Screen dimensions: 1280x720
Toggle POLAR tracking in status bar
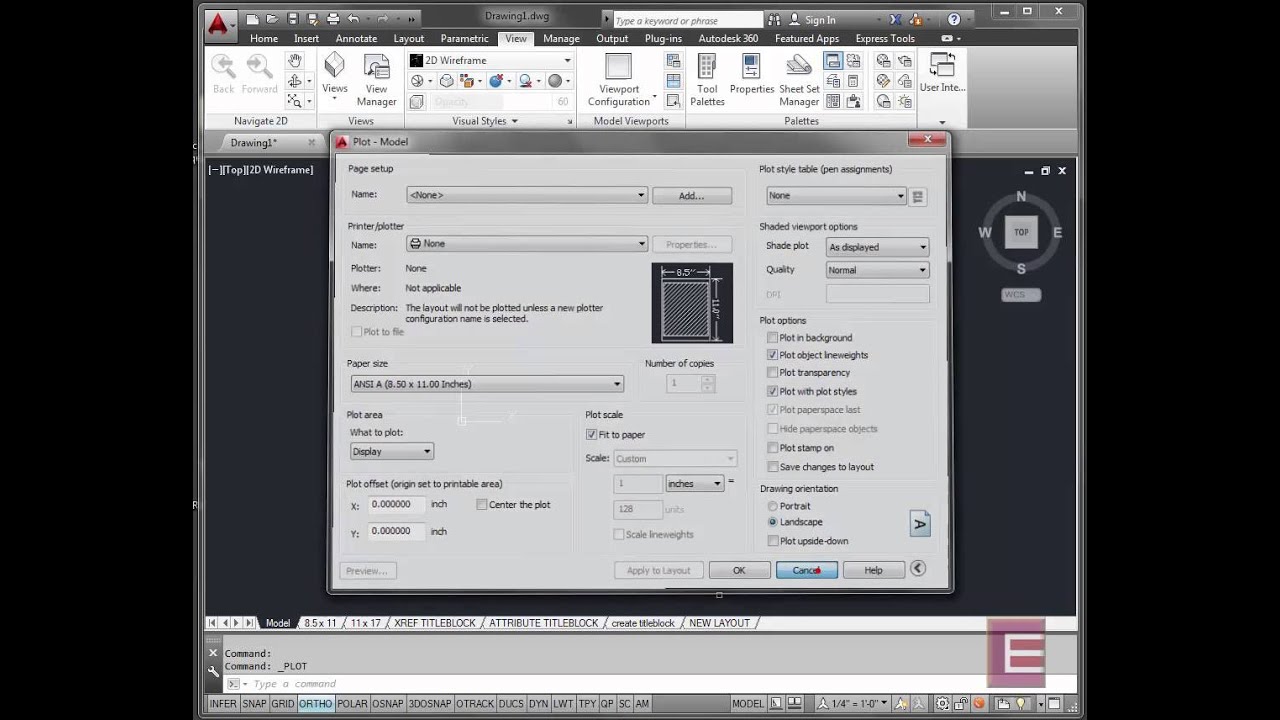(352, 704)
